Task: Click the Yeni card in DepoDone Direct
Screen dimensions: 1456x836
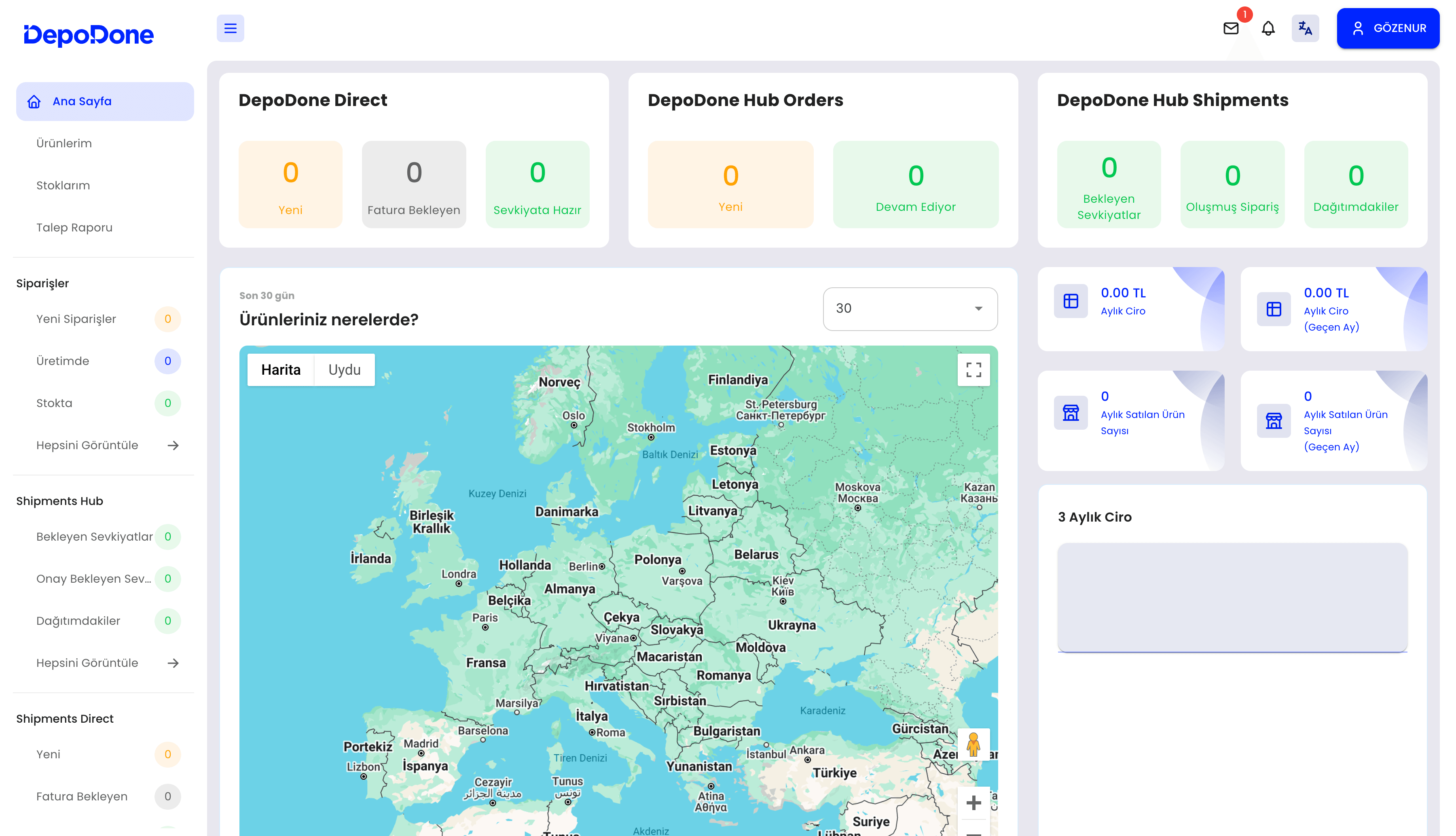Action: coord(290,184)
